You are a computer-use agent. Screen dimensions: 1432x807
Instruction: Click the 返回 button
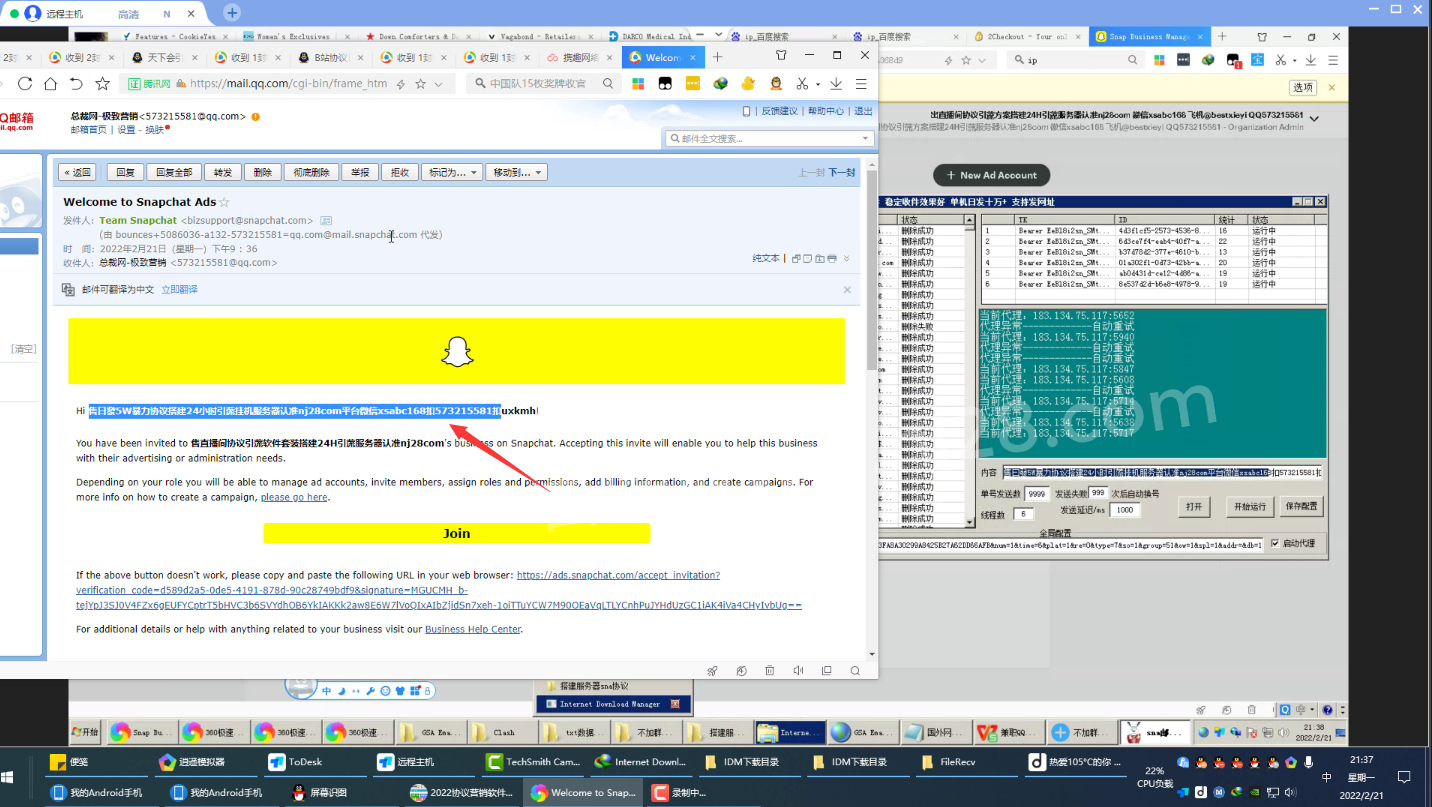coord(77,172)
